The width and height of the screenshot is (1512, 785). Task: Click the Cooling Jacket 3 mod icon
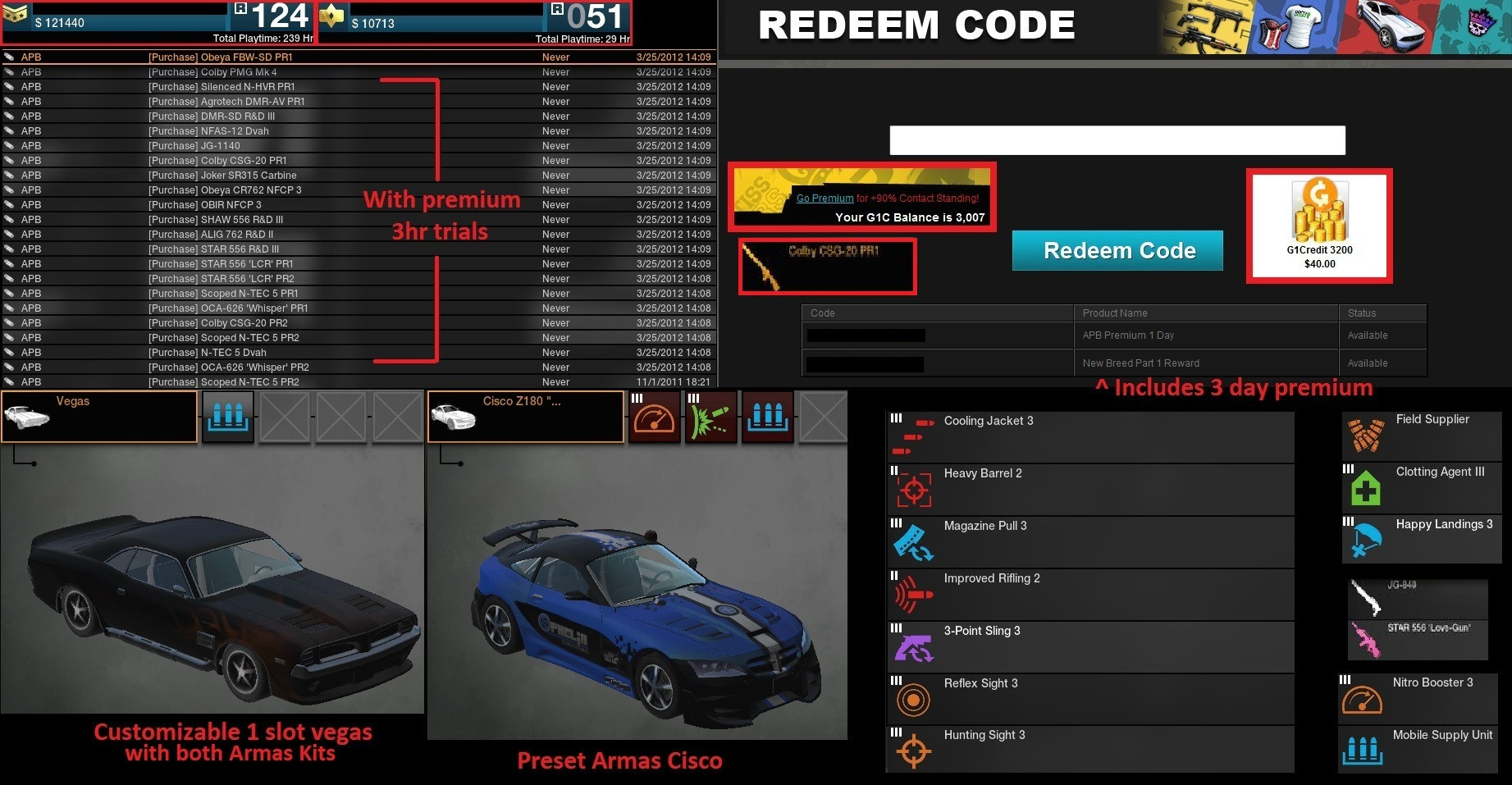point(913,436)
